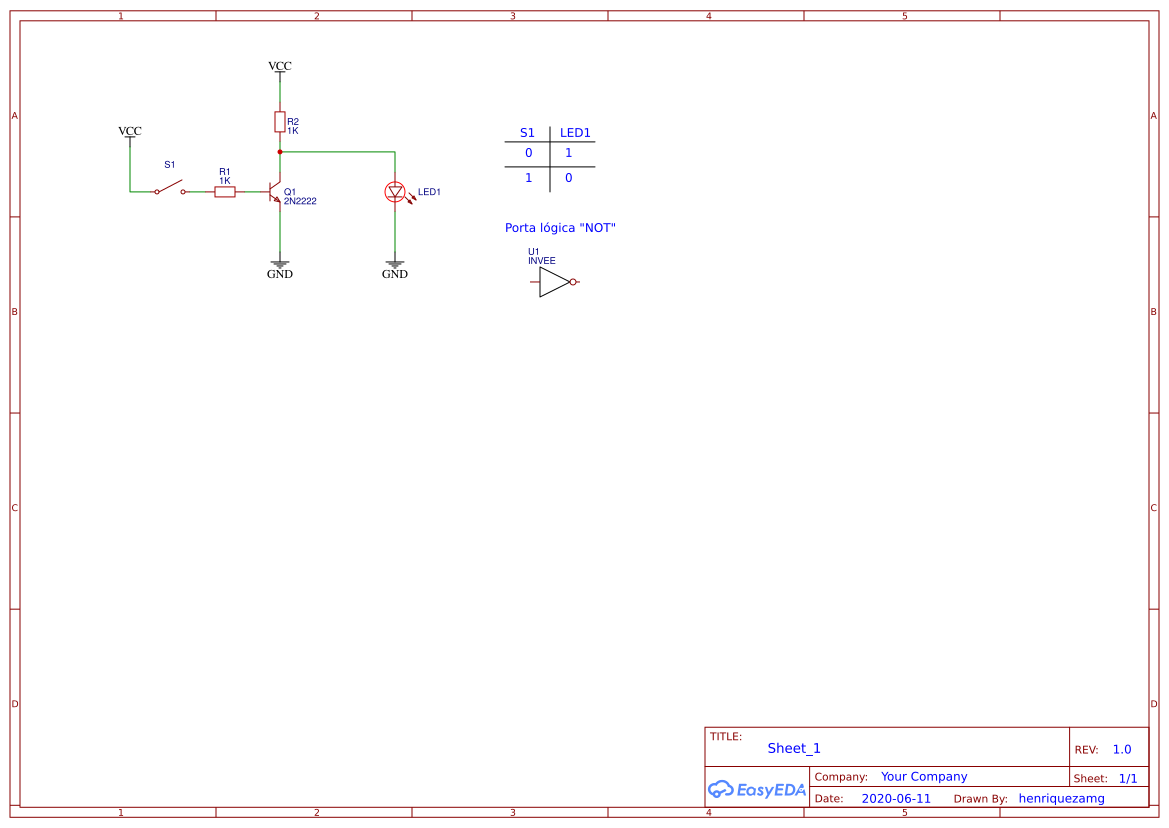Click the GND symbol below LED1
The image size is (1169, 828).
click(394, 265)
